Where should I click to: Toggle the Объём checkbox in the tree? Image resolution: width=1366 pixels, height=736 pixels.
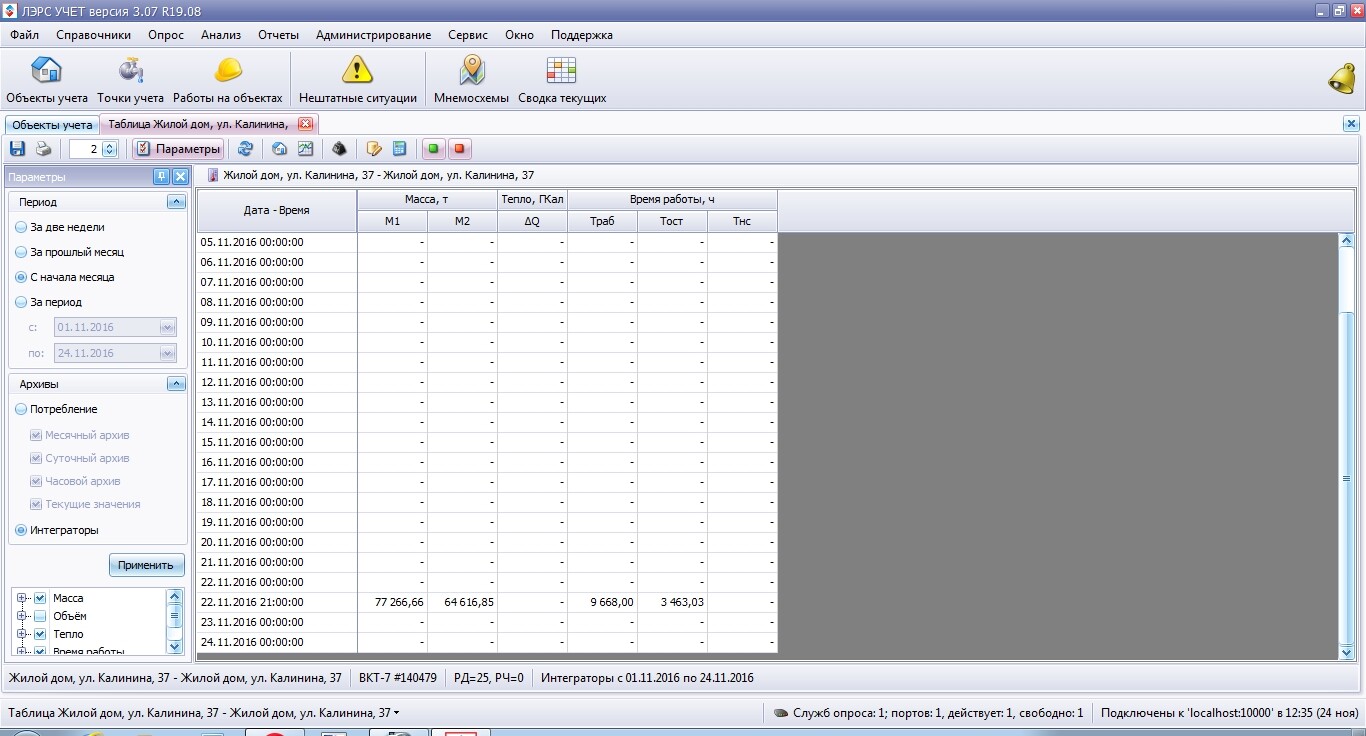click(41, 616)
